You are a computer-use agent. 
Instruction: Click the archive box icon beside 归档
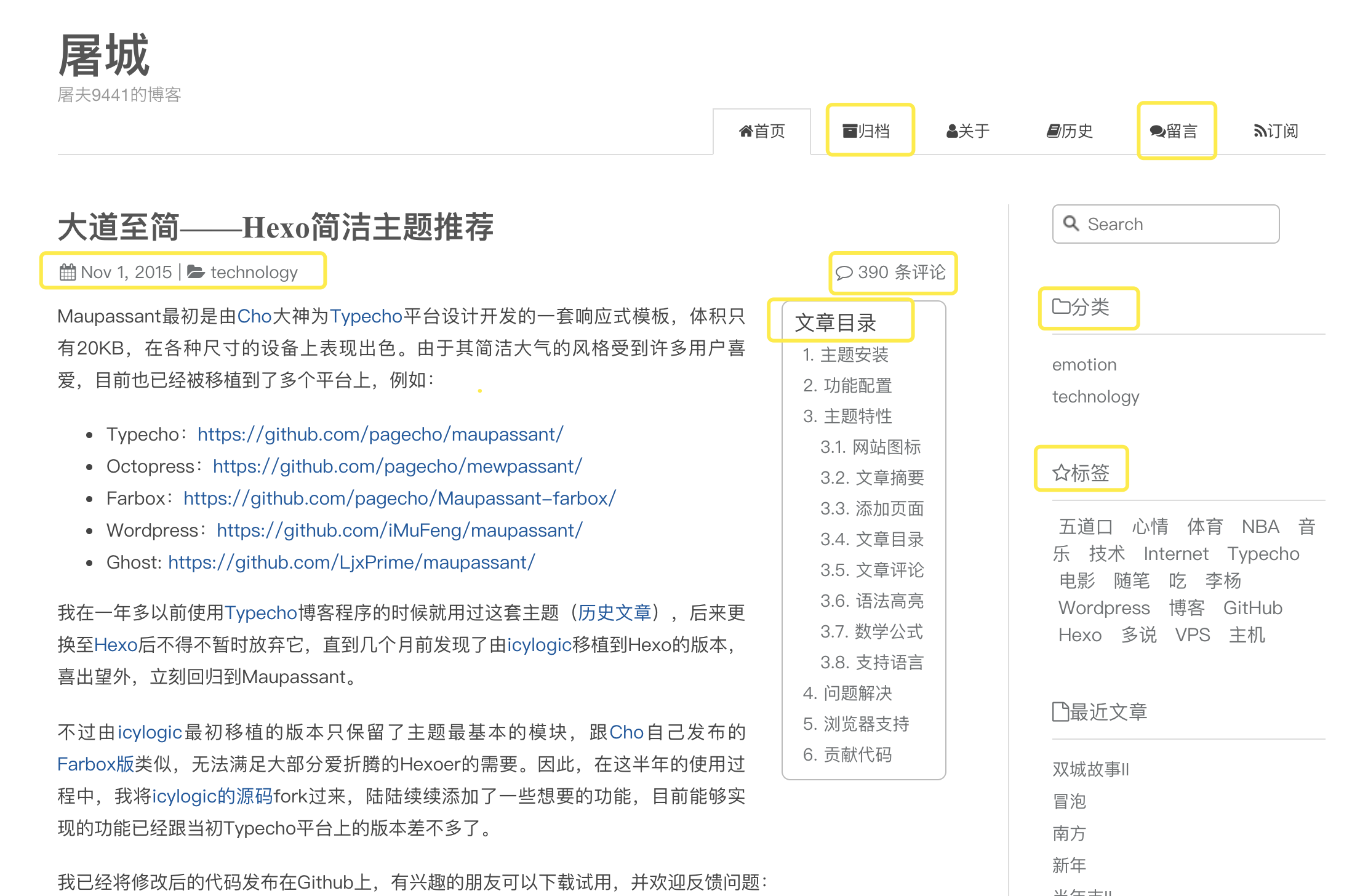850,131
